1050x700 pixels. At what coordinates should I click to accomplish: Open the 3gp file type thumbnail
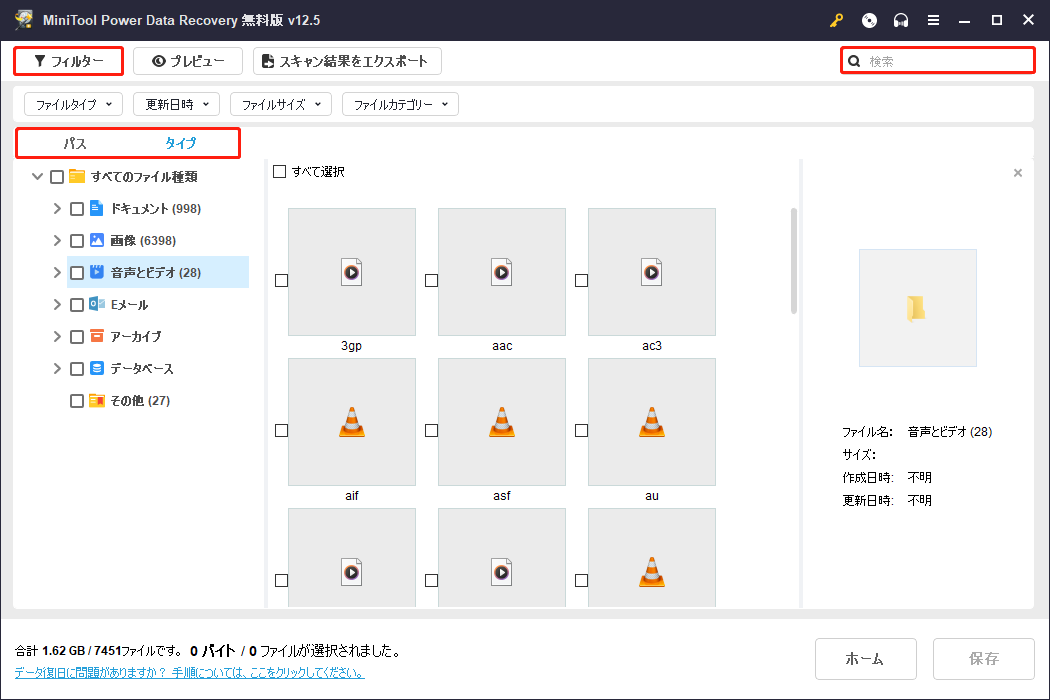pos(352,271)
